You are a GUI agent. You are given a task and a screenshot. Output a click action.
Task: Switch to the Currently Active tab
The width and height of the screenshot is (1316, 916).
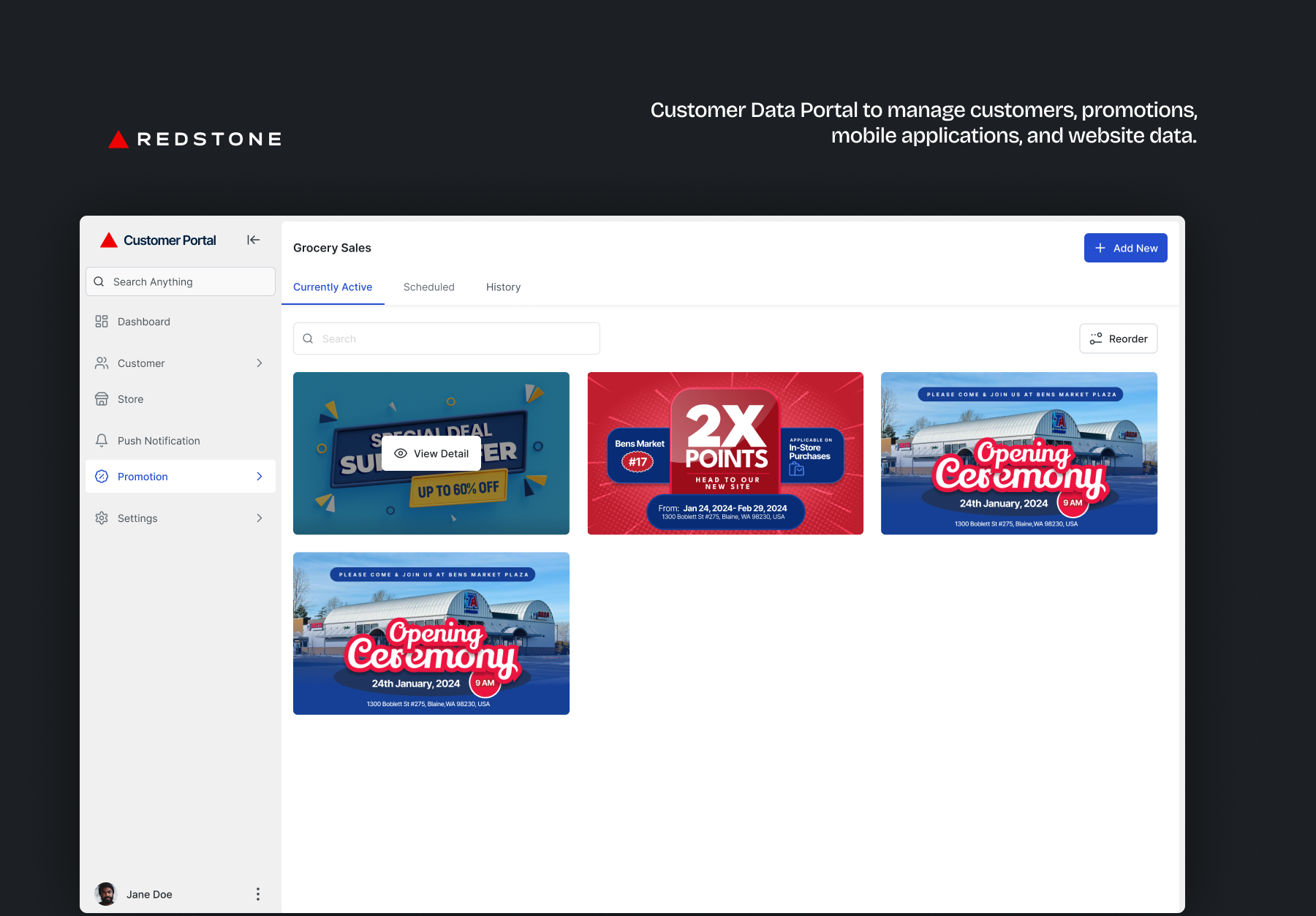coord(333,287)
